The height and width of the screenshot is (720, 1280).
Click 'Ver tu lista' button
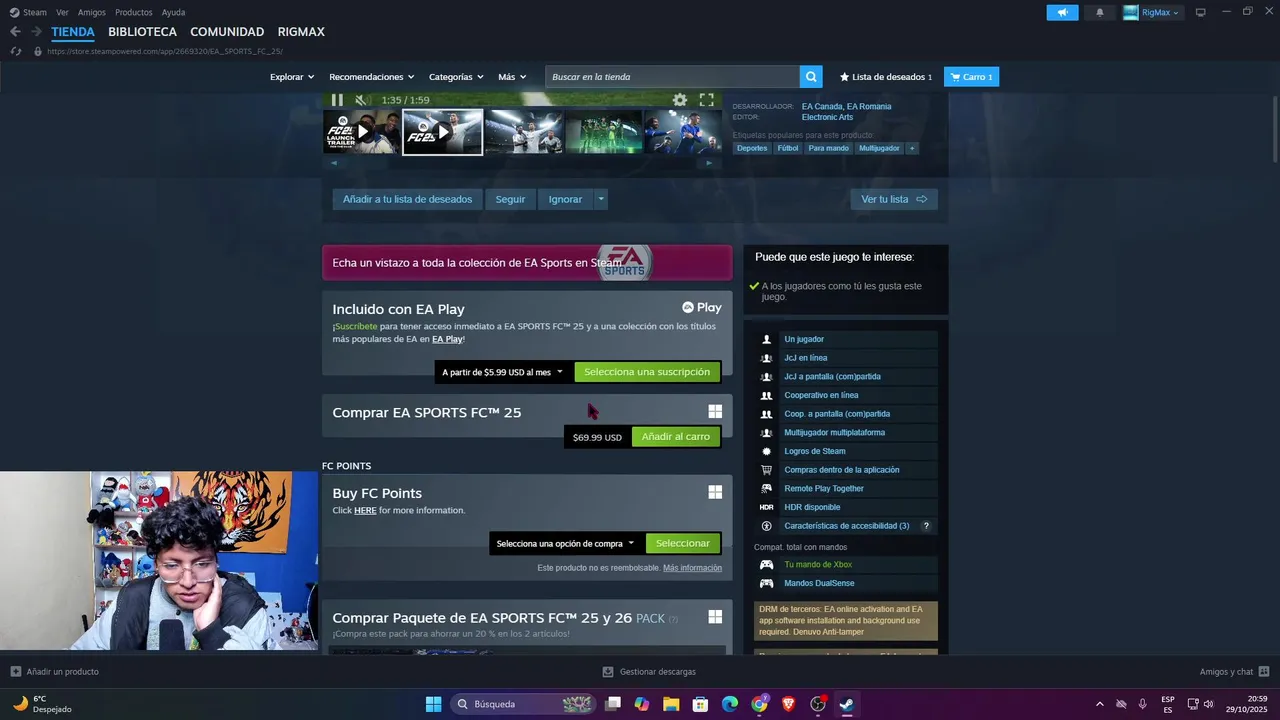tap(894, 199)
